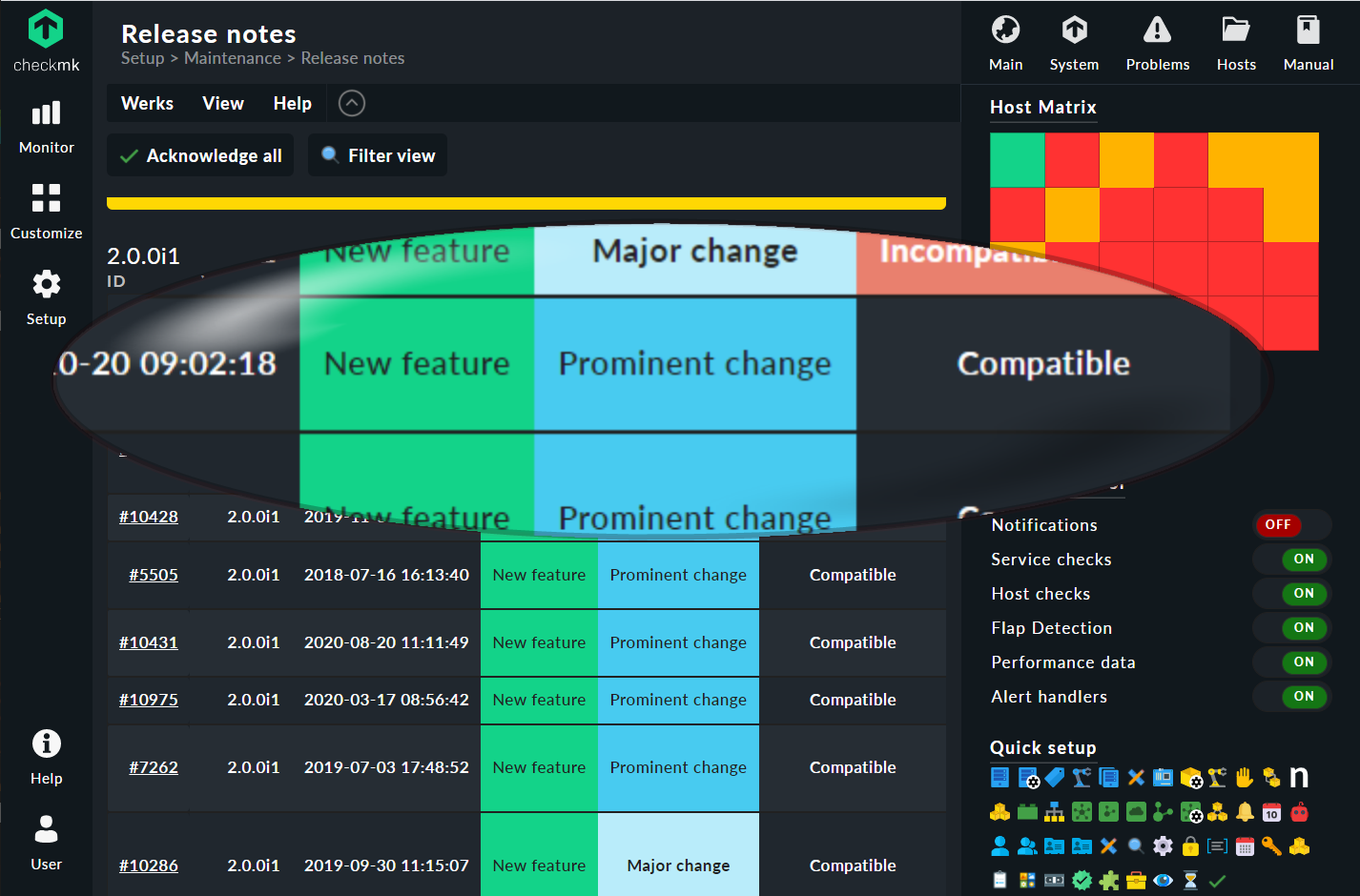Click the notification bell in Quick setup
1360x896 pixels.
pos(1245,812)
